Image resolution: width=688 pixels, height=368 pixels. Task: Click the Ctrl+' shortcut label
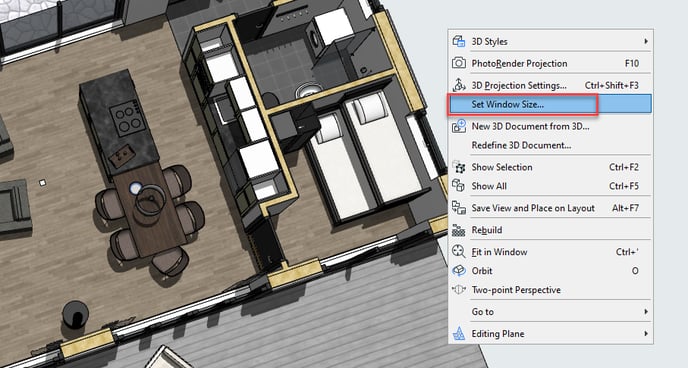[x=627, y=252]
